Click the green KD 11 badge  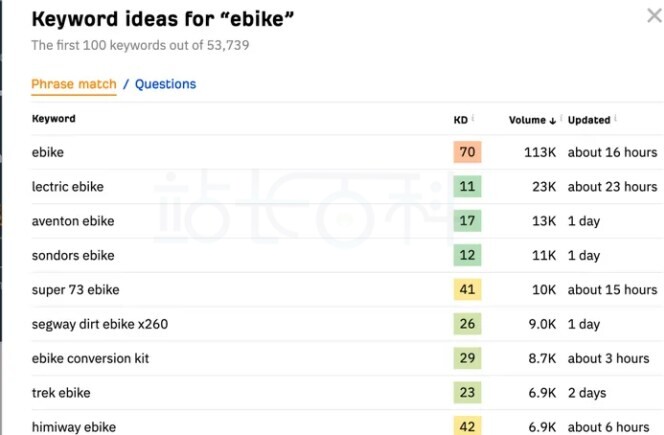tap(467, 187)
